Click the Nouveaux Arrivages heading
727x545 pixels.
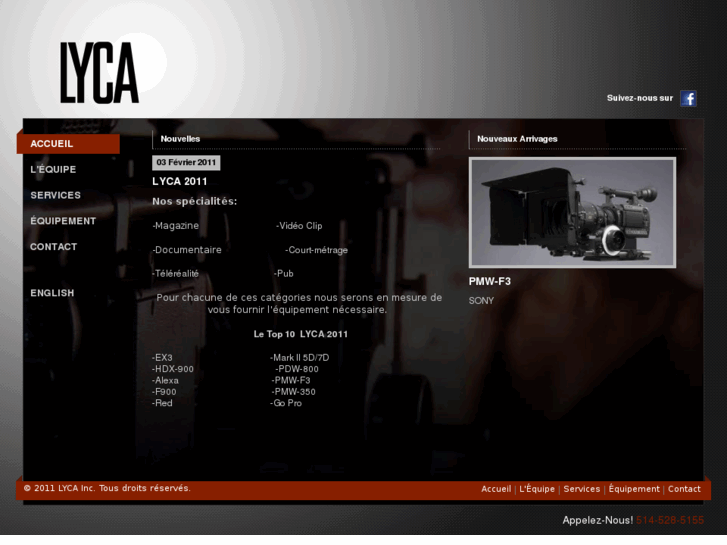tap(517, 139)
